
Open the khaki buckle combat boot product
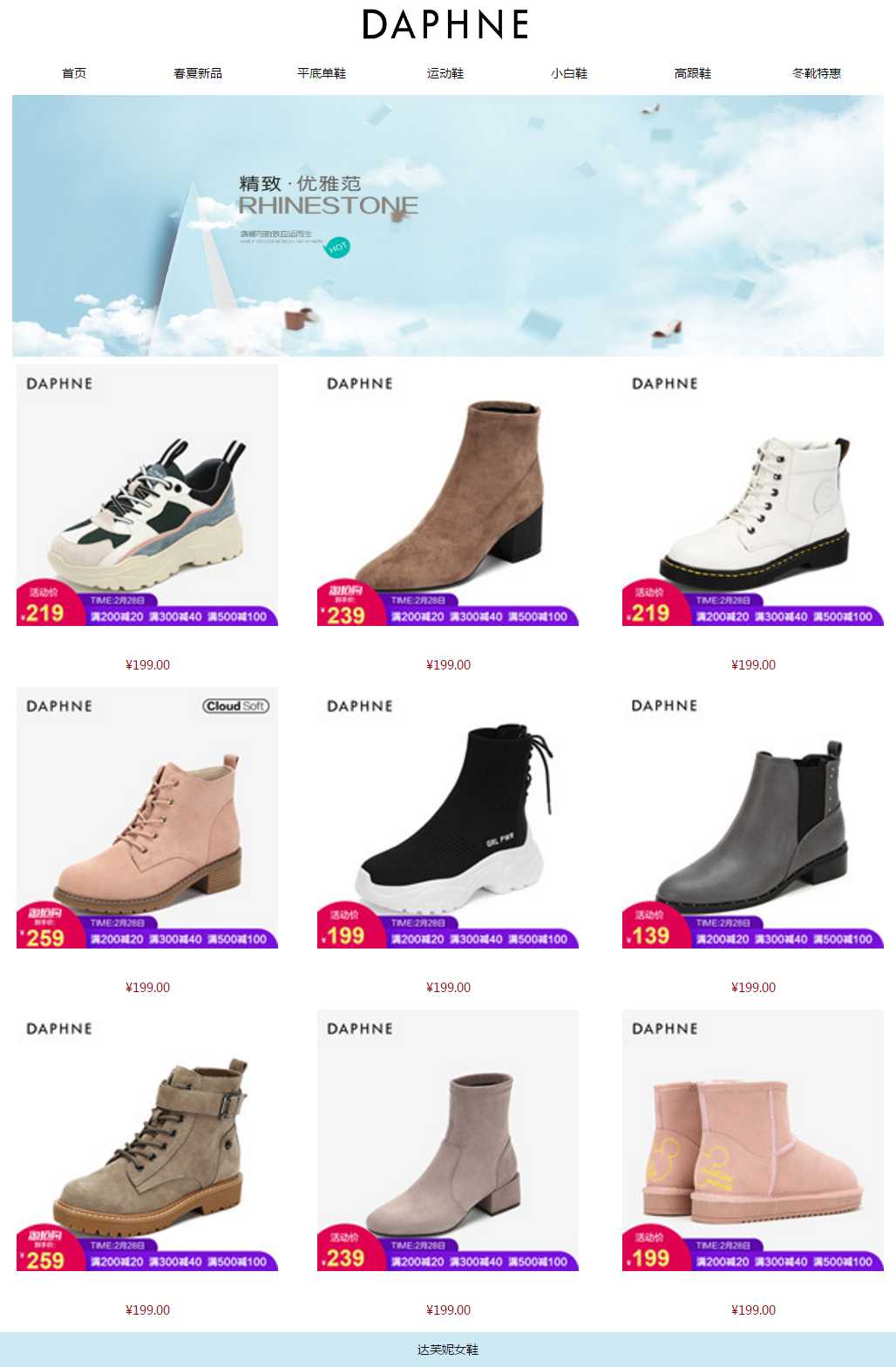tap(147, 1140)
